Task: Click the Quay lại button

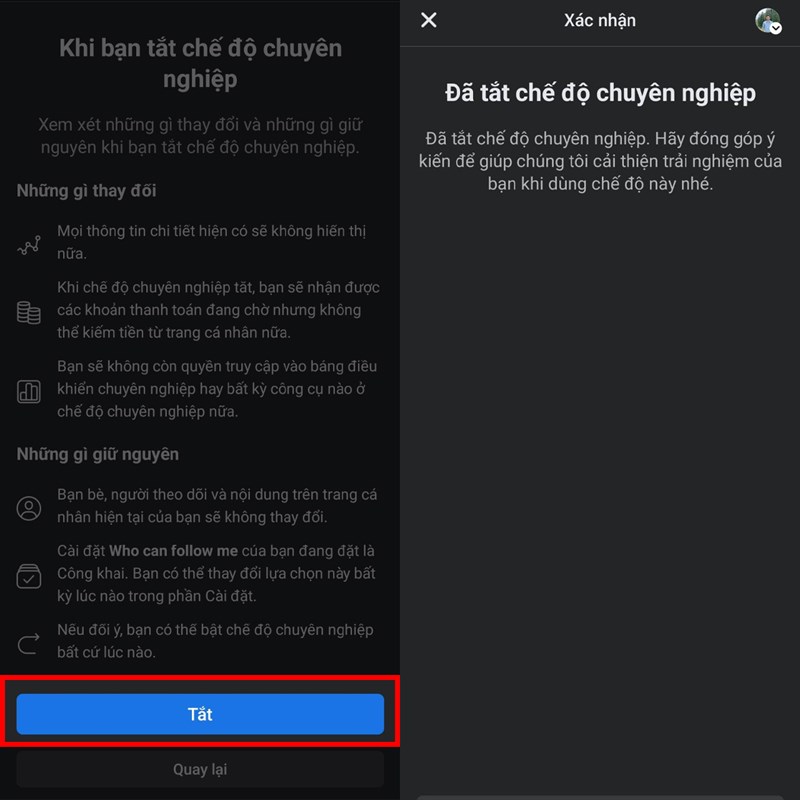Action: (200, 769)
